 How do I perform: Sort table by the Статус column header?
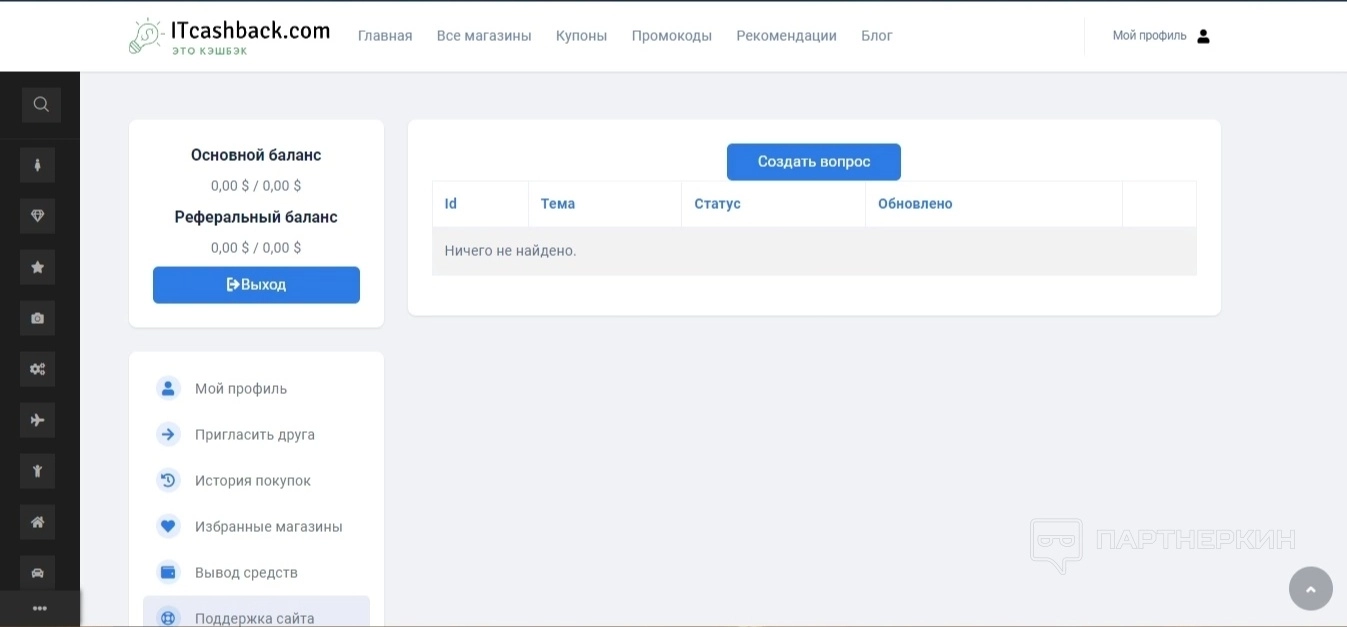coord(718,204)
